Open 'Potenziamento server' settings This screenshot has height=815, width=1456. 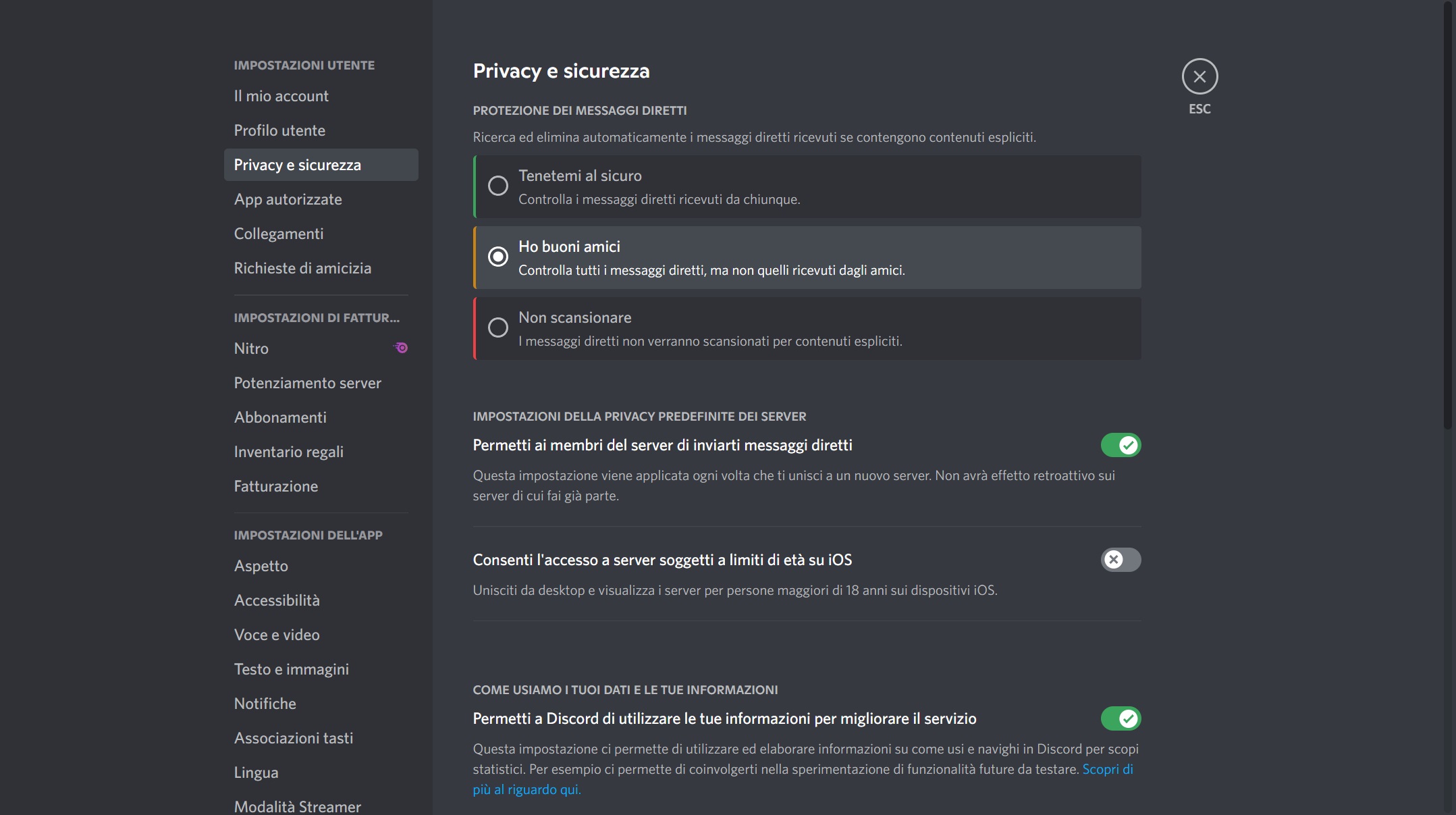308,383
